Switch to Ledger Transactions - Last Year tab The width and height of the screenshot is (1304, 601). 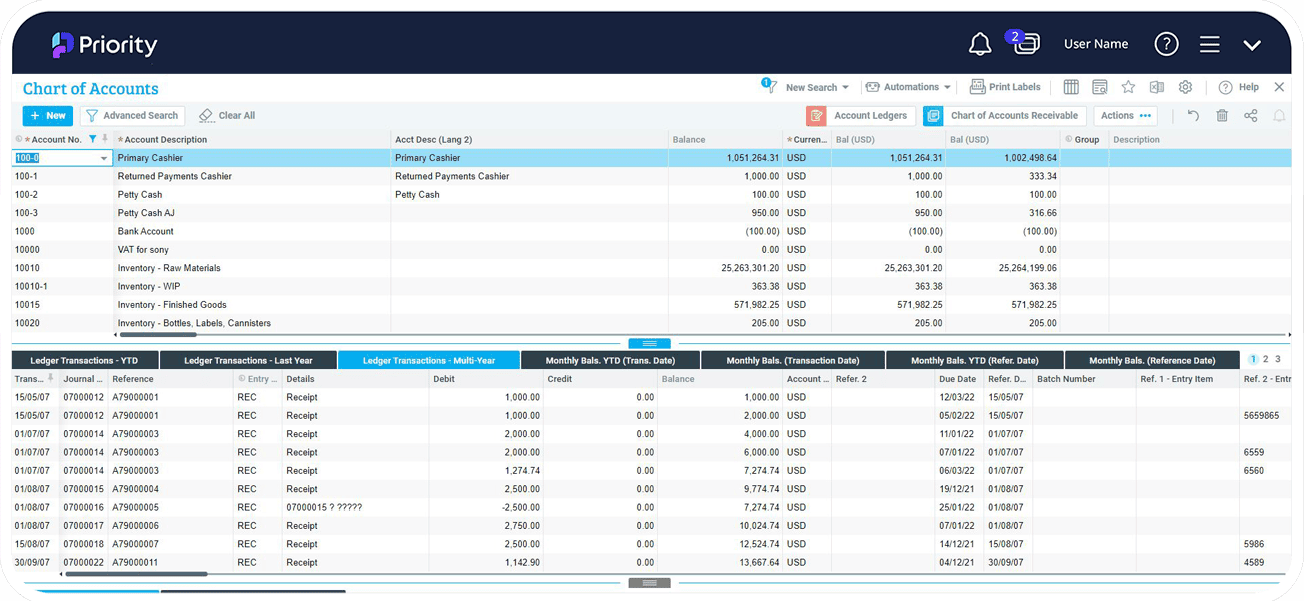(x=247, y=359)
